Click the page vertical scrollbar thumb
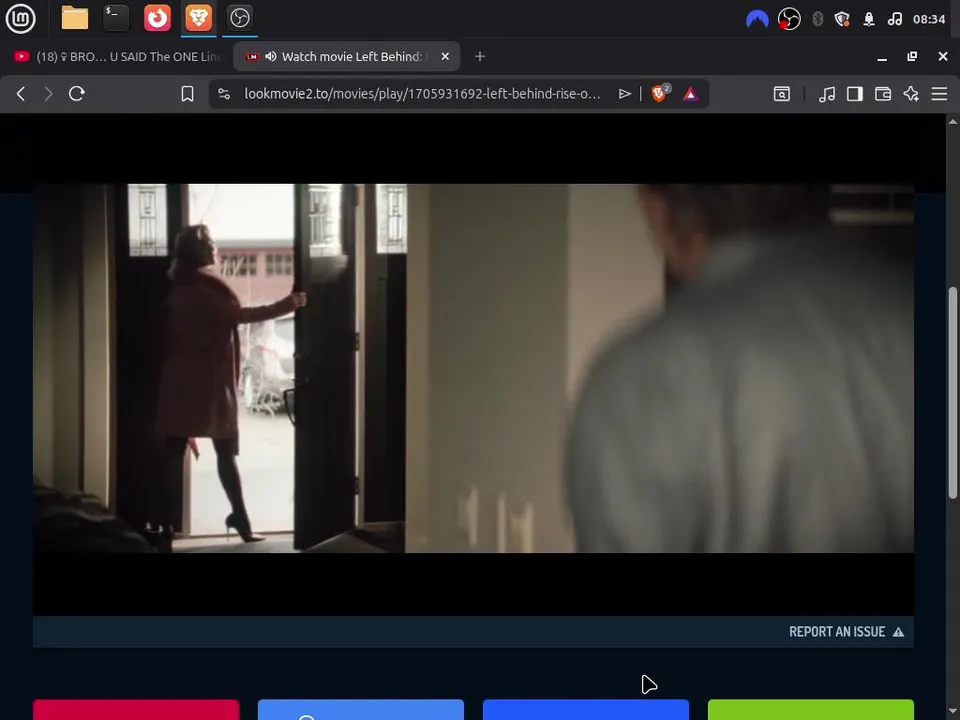This screenshot has width=960, height=720. (953, 392)
